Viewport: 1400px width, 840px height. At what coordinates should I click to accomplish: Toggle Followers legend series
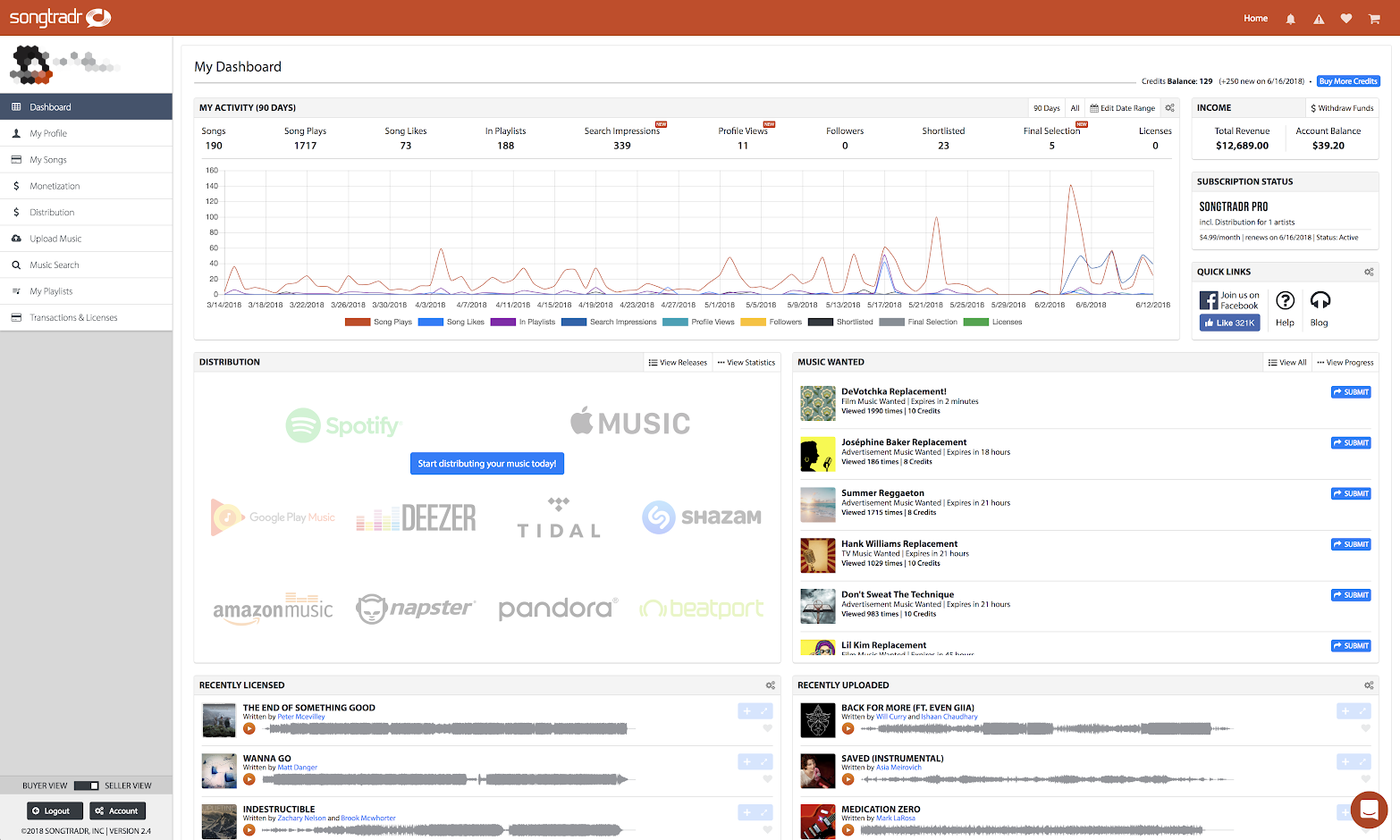click(x=772, y=322)
